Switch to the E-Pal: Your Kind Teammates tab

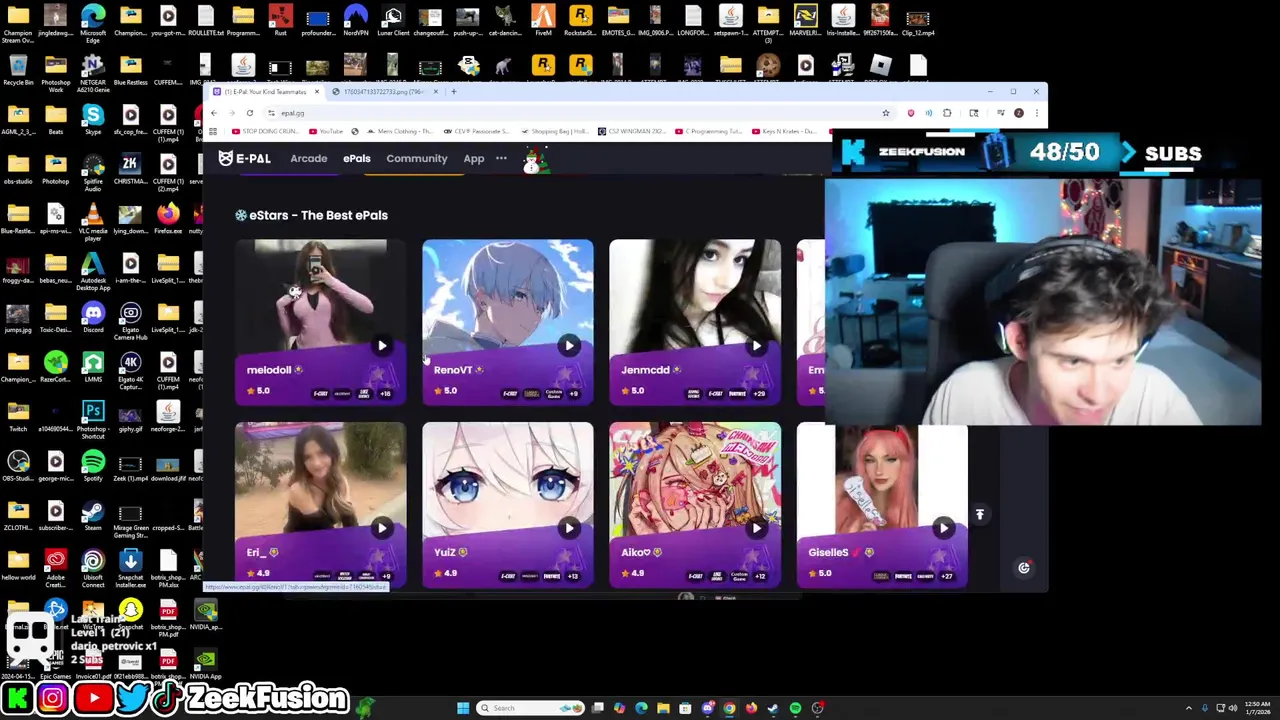coord(265,92)
